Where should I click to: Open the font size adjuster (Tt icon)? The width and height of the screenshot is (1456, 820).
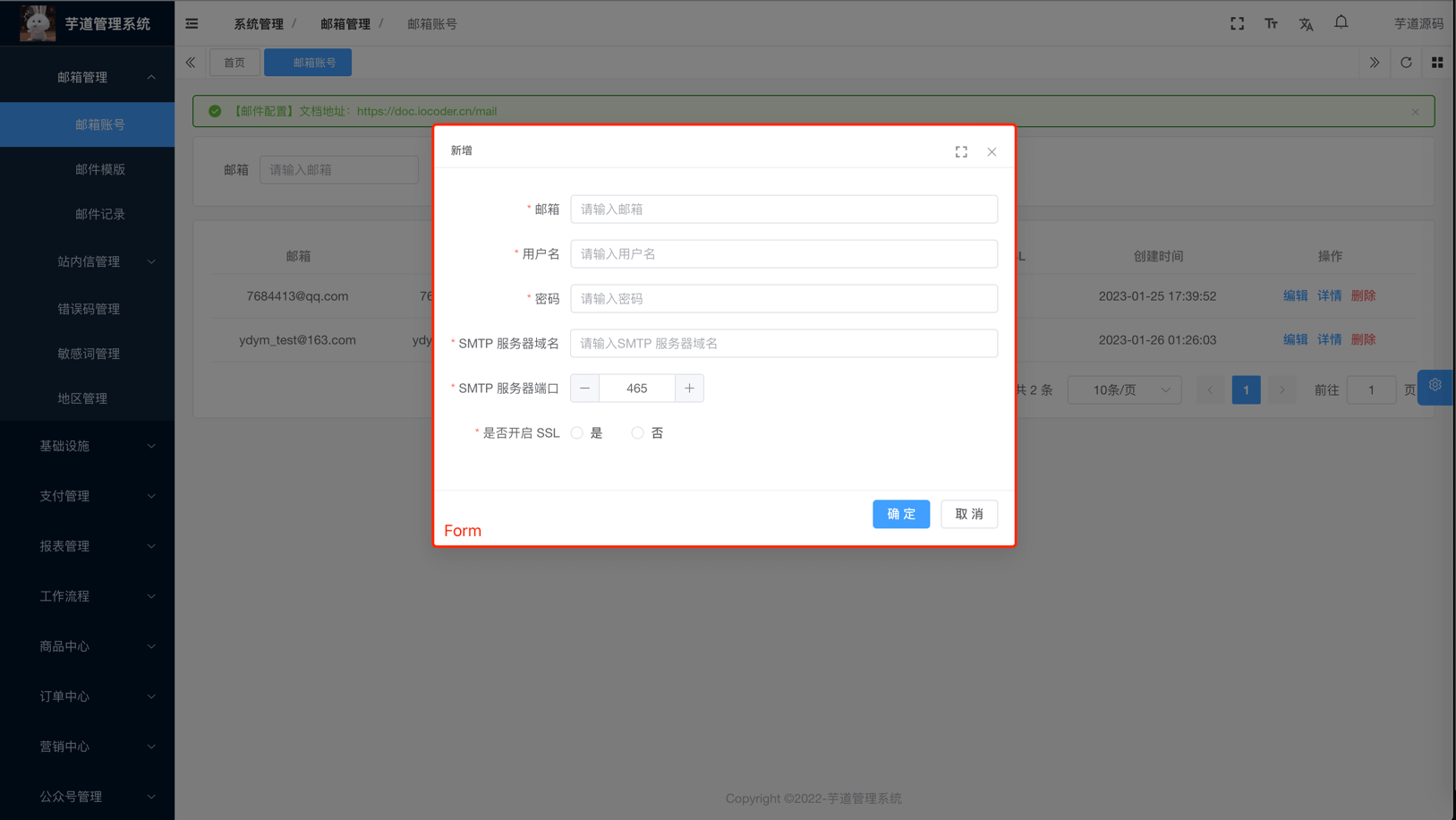tap(1271, 23)
